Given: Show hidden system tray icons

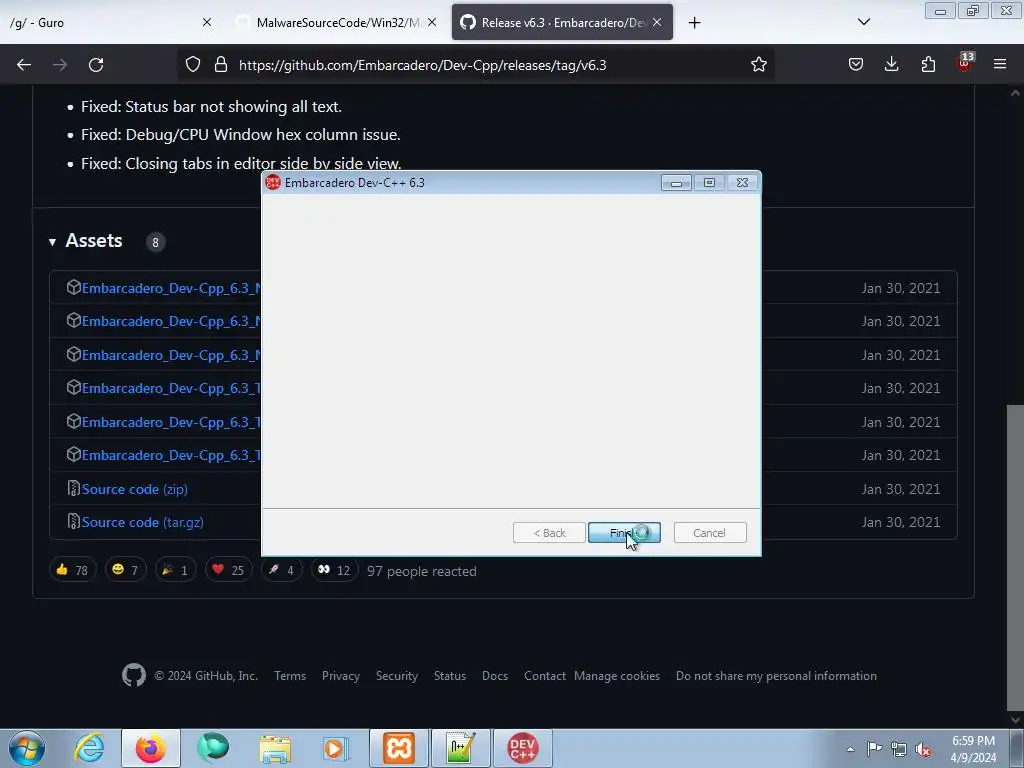Looking at the screenshot, I should click(850, 749).
